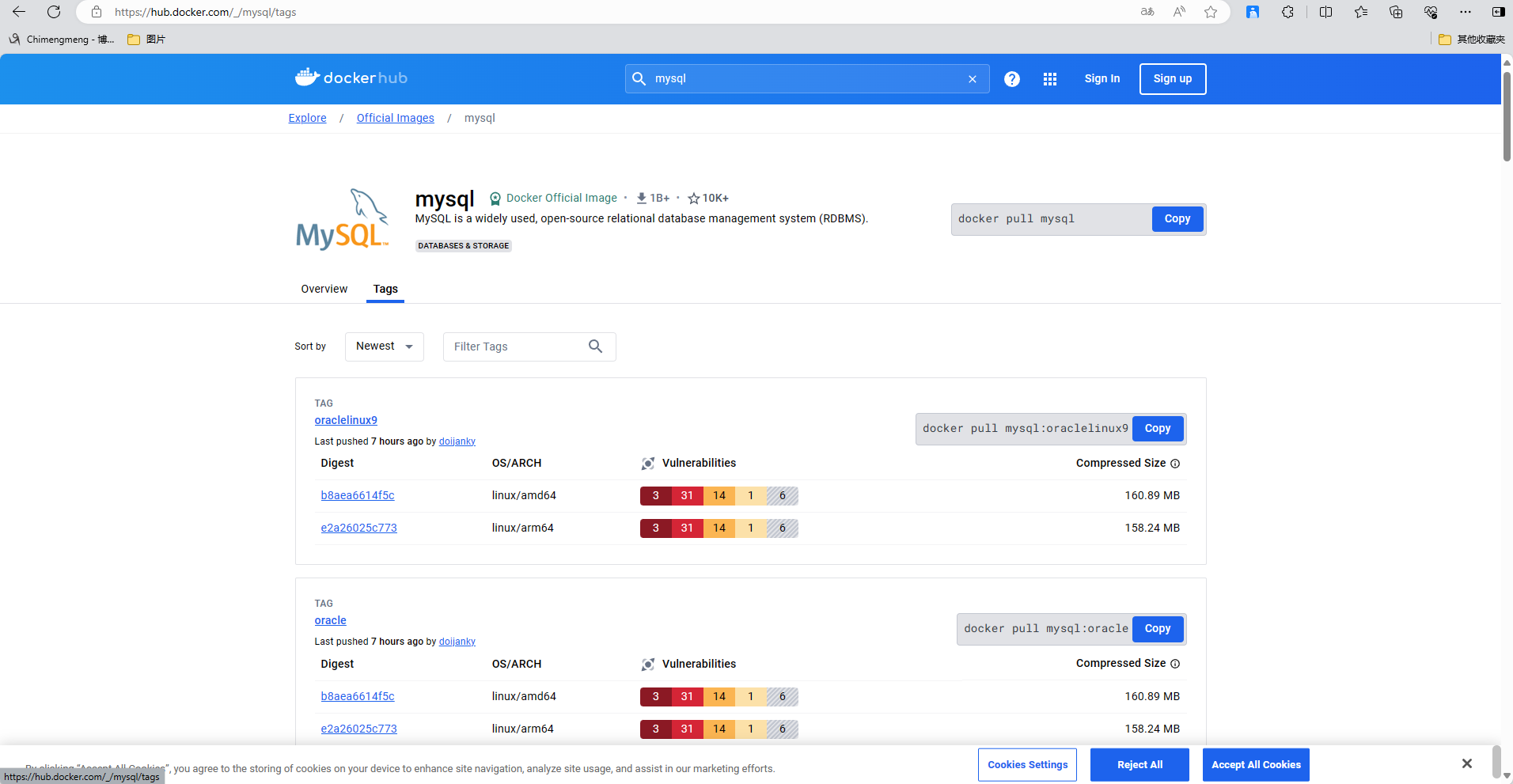Open digest b8aea6614f5c under oracle tag
Screen dimensions: 1513x784
tap(358, 696)
